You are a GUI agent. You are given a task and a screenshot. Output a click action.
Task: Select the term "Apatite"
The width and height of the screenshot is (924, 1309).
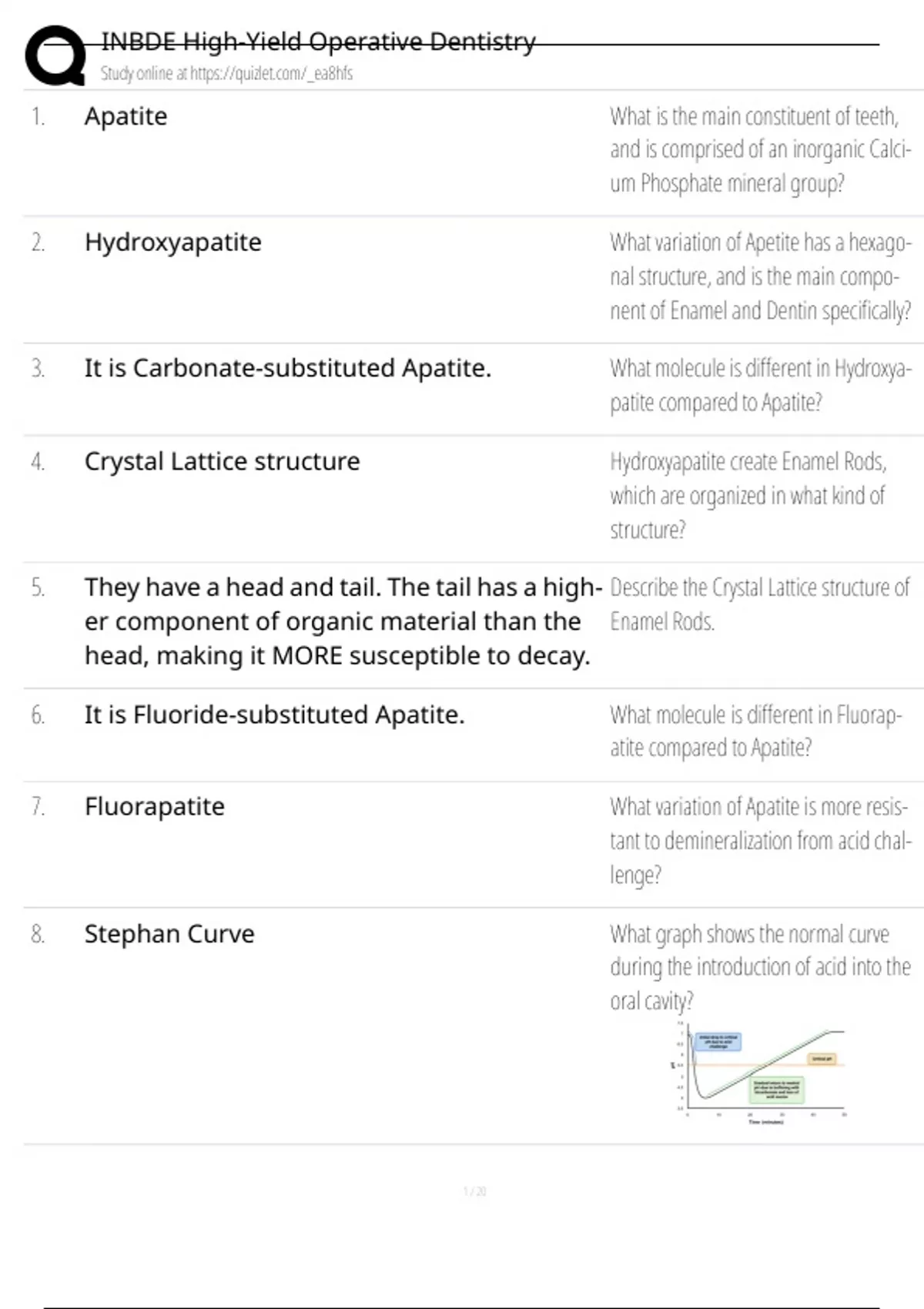tap(126, 116)
